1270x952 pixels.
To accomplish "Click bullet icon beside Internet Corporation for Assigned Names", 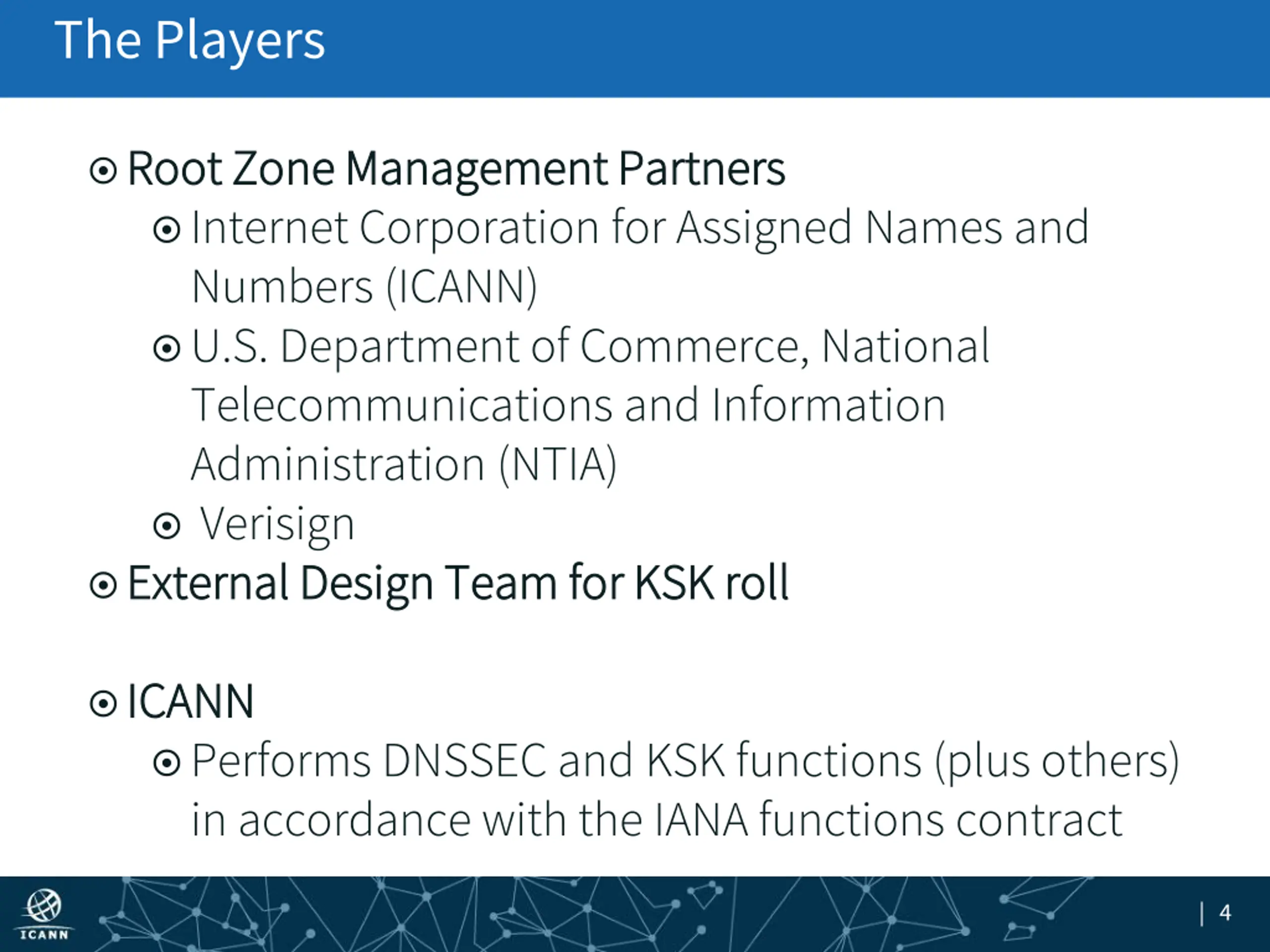I will click(x=167, y=230).
